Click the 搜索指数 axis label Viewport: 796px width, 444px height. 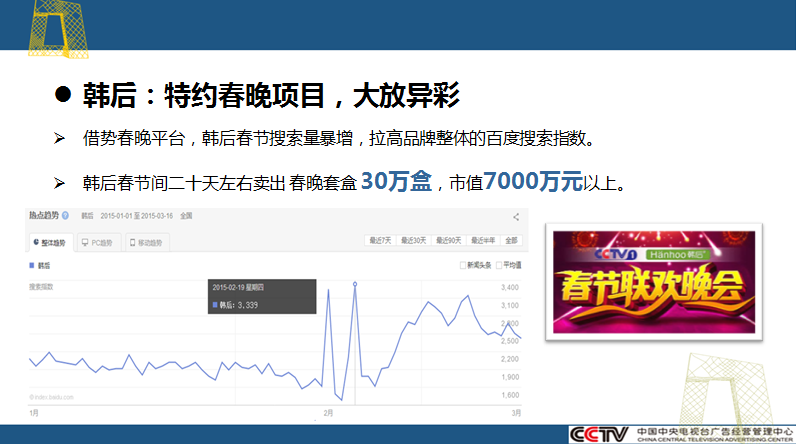click(41, 287)
